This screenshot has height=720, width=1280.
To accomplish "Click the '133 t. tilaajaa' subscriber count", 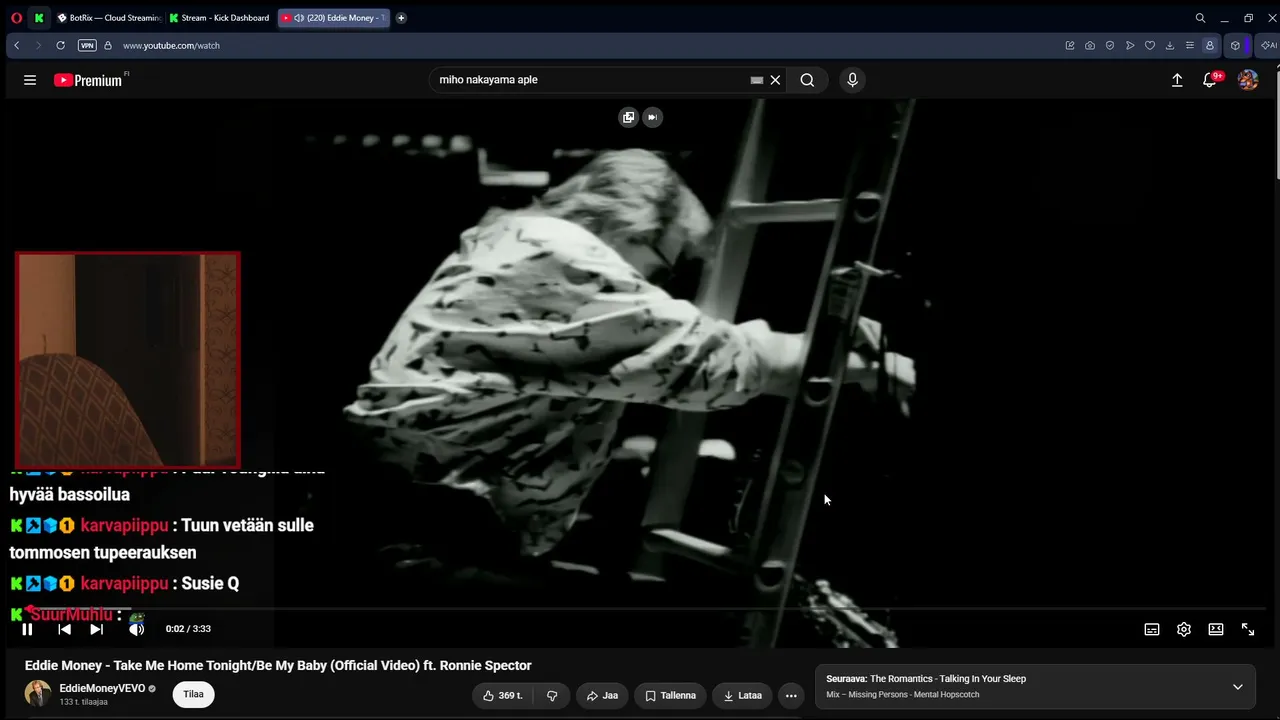I will (x=83, y=702).
